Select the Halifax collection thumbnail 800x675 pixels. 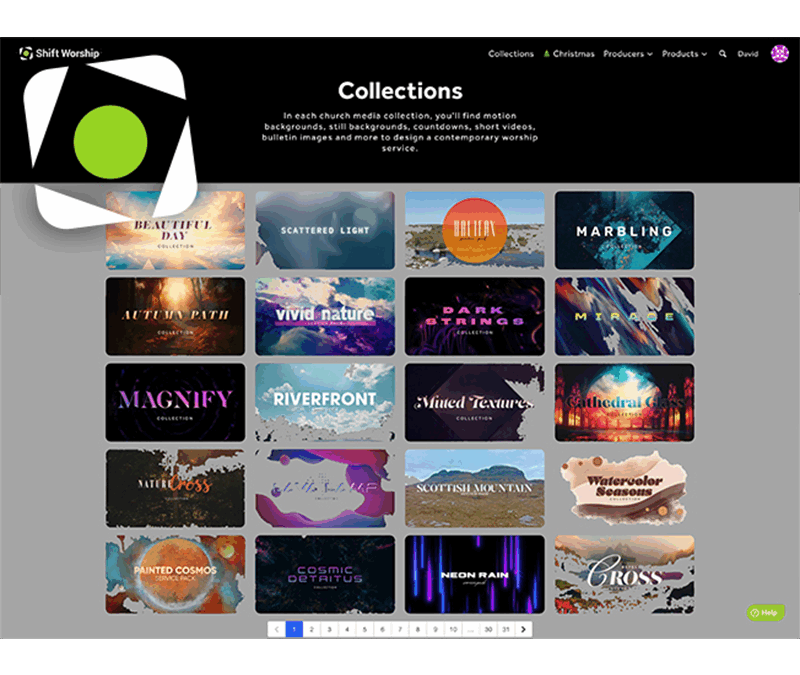474,230
